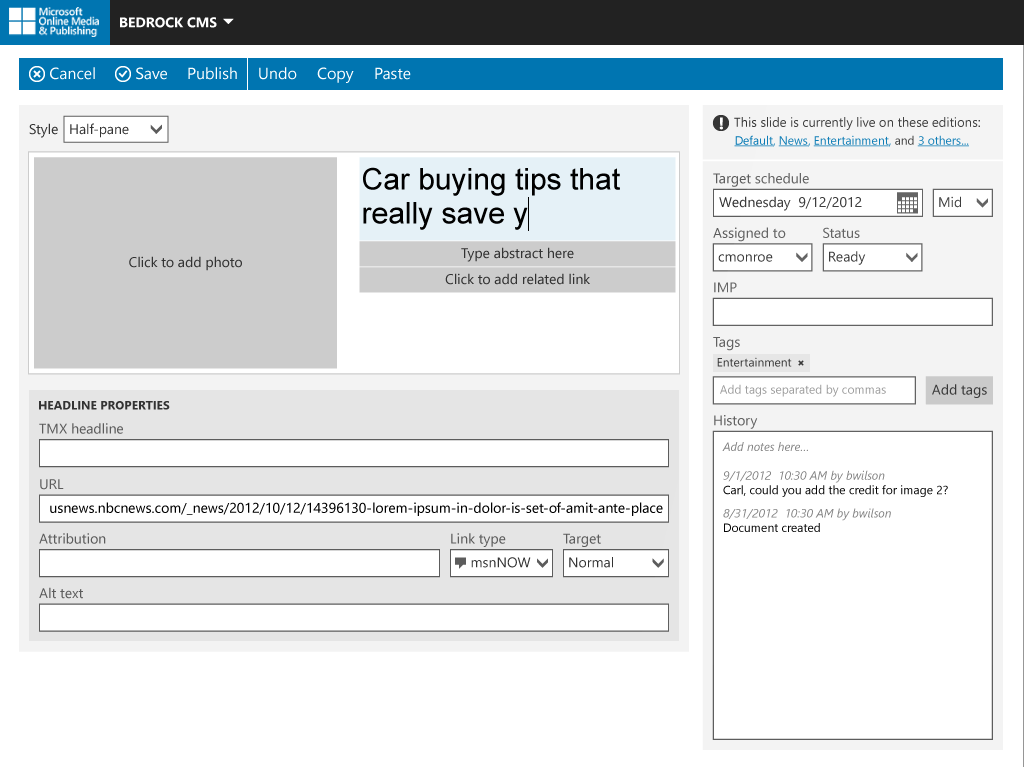This screenshot has width=1024, height=768.
Task: Open the BEDROCK CMS dropdown menu
Action: point(176,22)
